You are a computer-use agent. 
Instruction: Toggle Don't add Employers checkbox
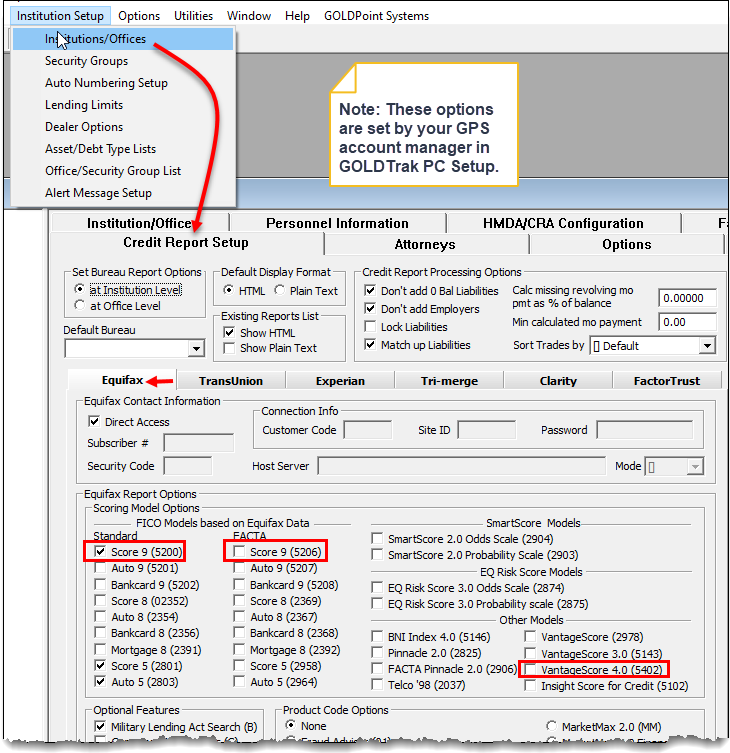pyautogui.click(x=370, y=308)
